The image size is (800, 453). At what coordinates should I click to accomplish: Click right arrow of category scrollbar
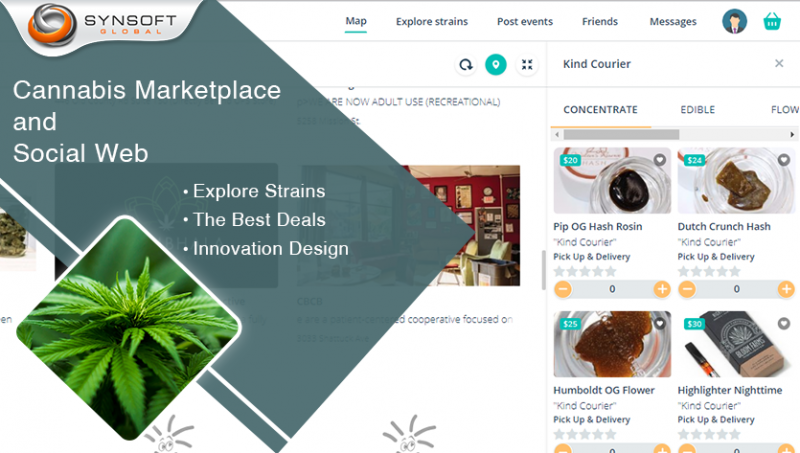coord(792,135)
